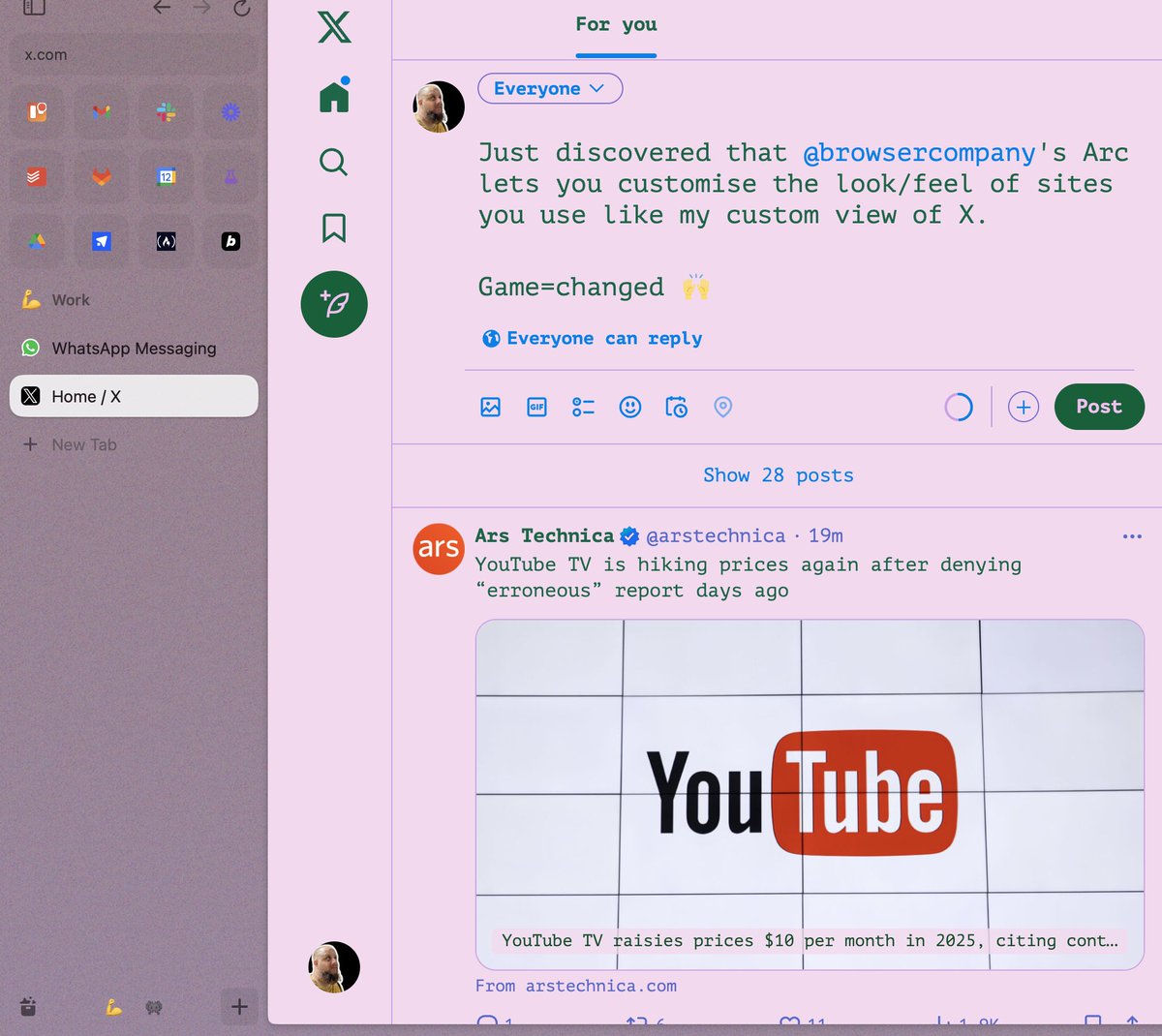Open the 19m post timestamp

[x=826, y=535]
